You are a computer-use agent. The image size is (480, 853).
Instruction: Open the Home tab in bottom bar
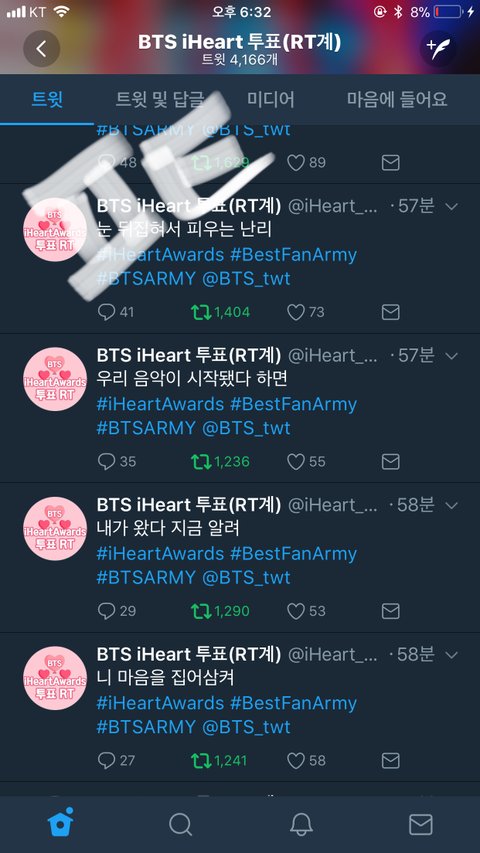pos(61,824)
